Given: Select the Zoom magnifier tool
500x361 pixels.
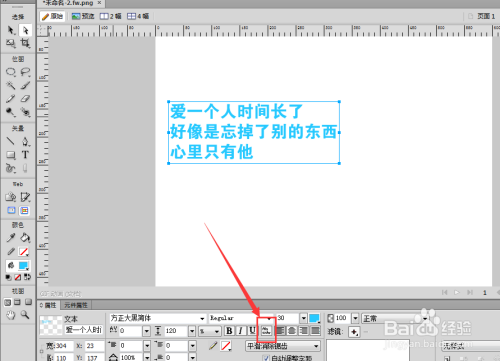Looking at the screenshot, I should 25,314.
